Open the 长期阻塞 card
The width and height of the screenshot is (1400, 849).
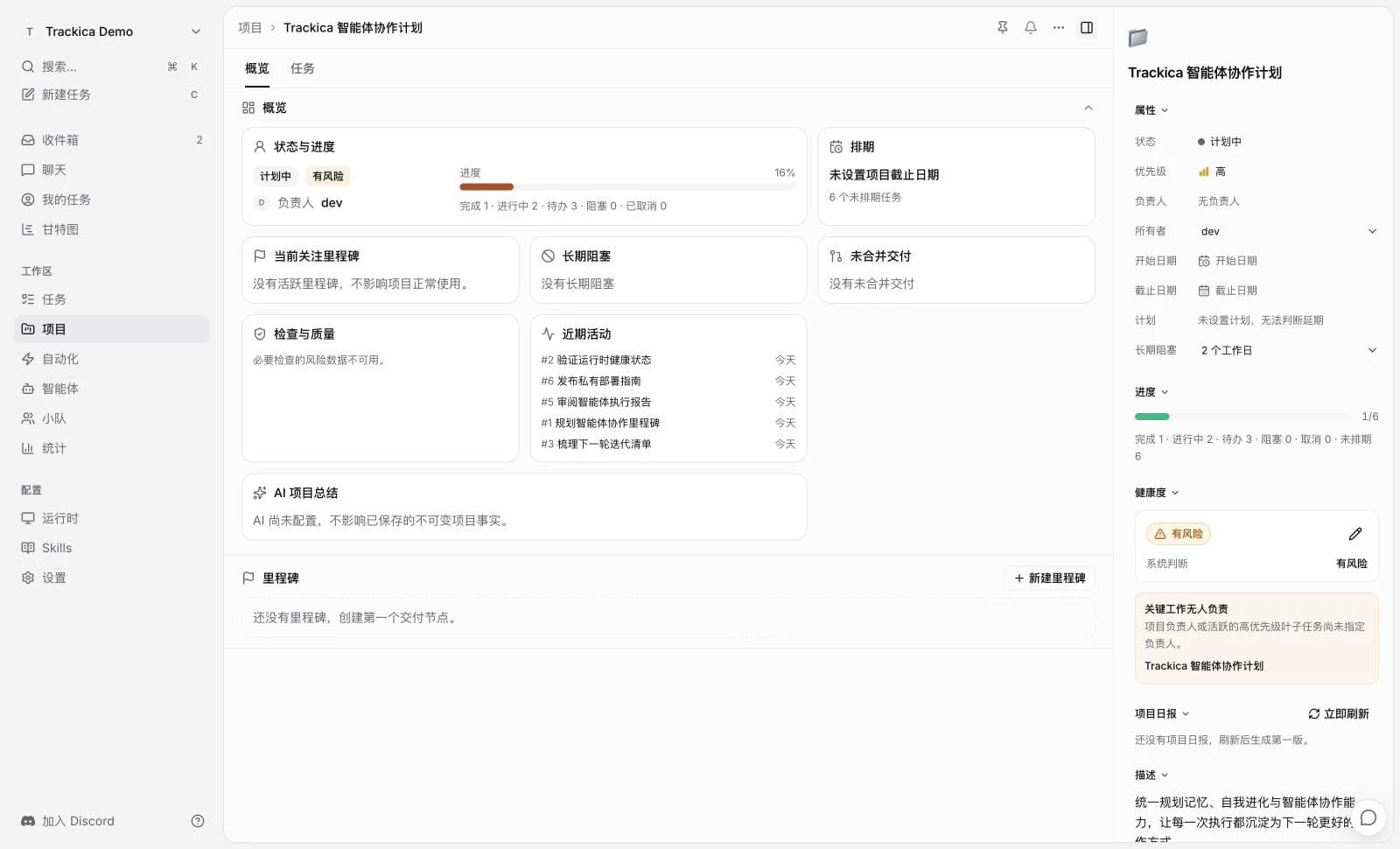[668, 270]
